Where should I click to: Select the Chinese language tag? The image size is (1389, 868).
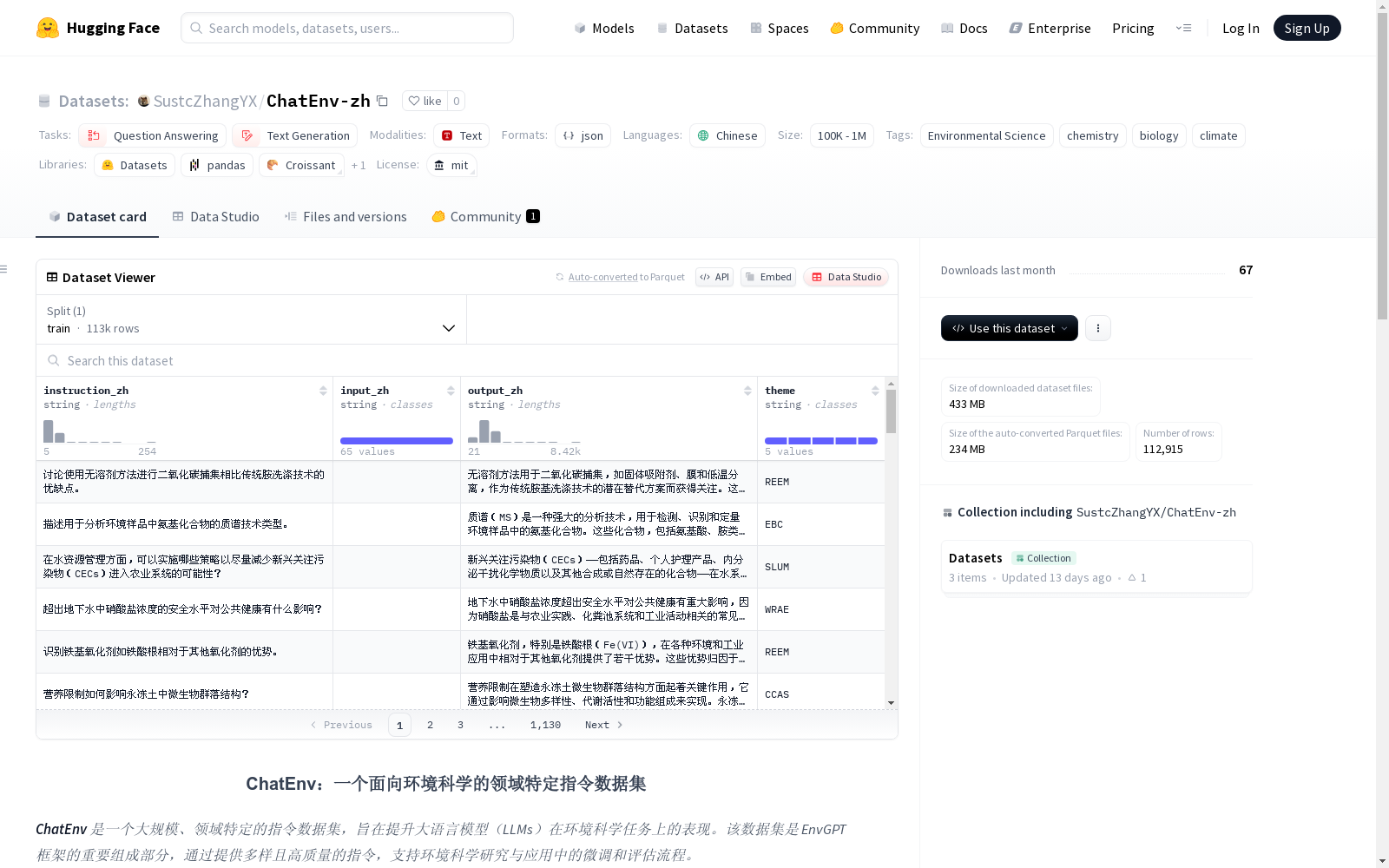[x=727, y=135]
